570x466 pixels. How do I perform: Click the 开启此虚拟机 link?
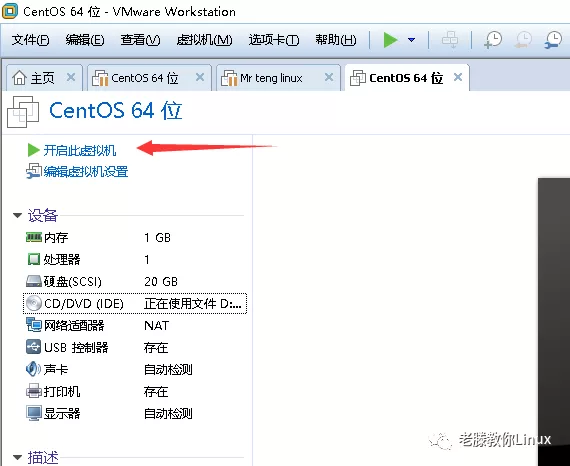click(80, 150)
